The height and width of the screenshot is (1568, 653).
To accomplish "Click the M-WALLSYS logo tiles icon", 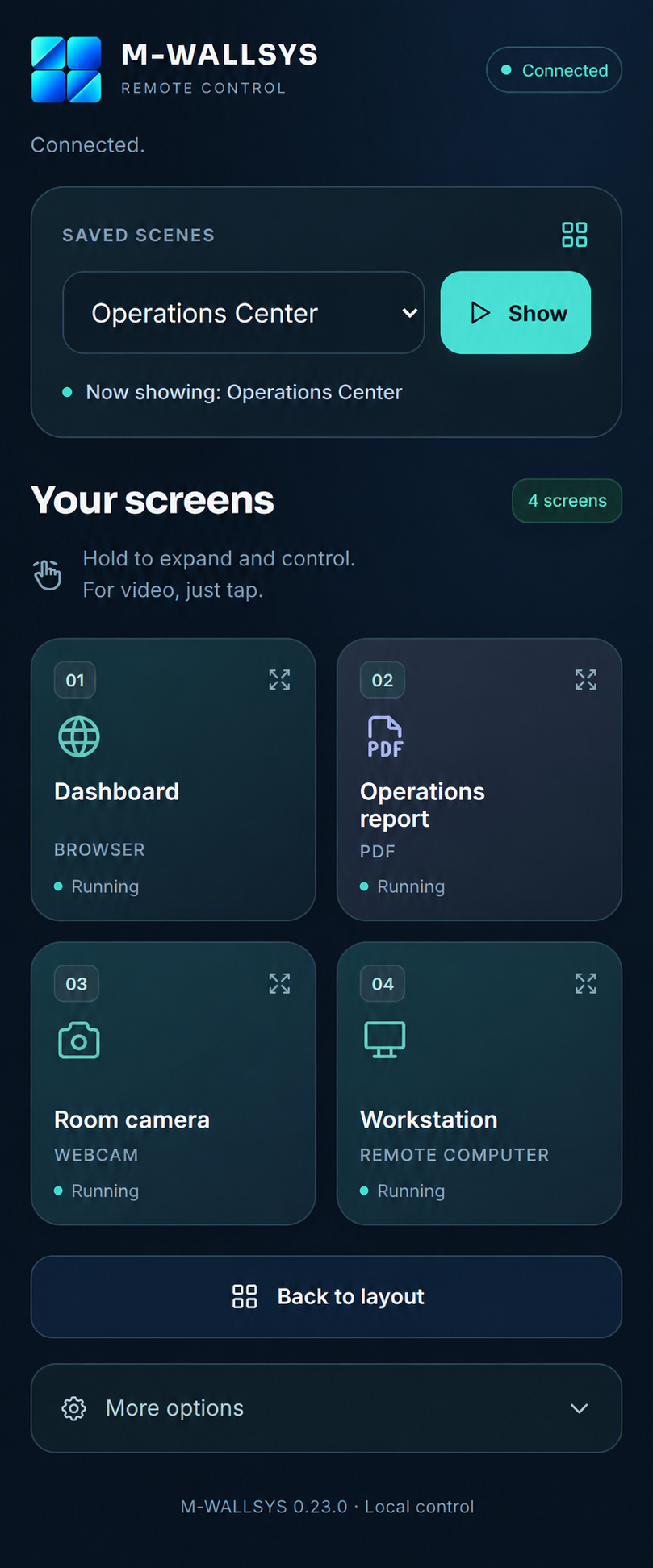I will pyautogui.click(x=66, y=70).
